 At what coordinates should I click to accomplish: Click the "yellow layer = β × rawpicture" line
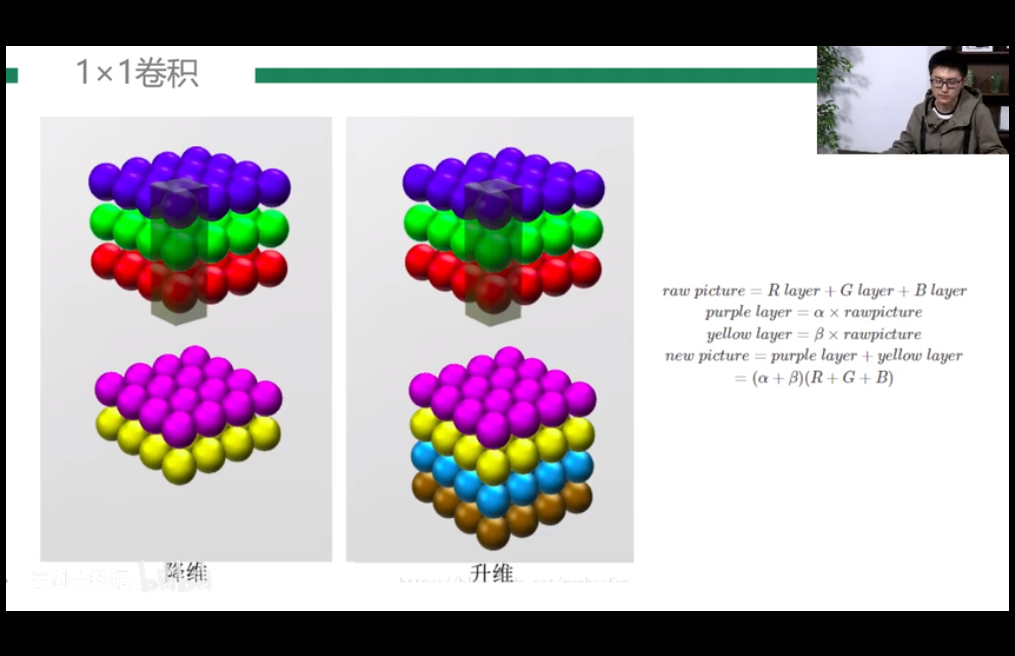point(813,334)
